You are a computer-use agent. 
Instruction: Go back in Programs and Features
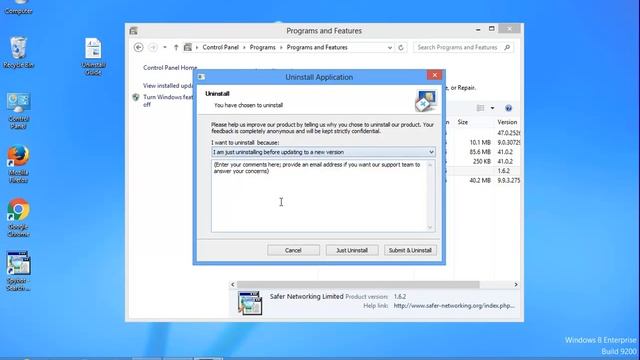coord(138,47)
